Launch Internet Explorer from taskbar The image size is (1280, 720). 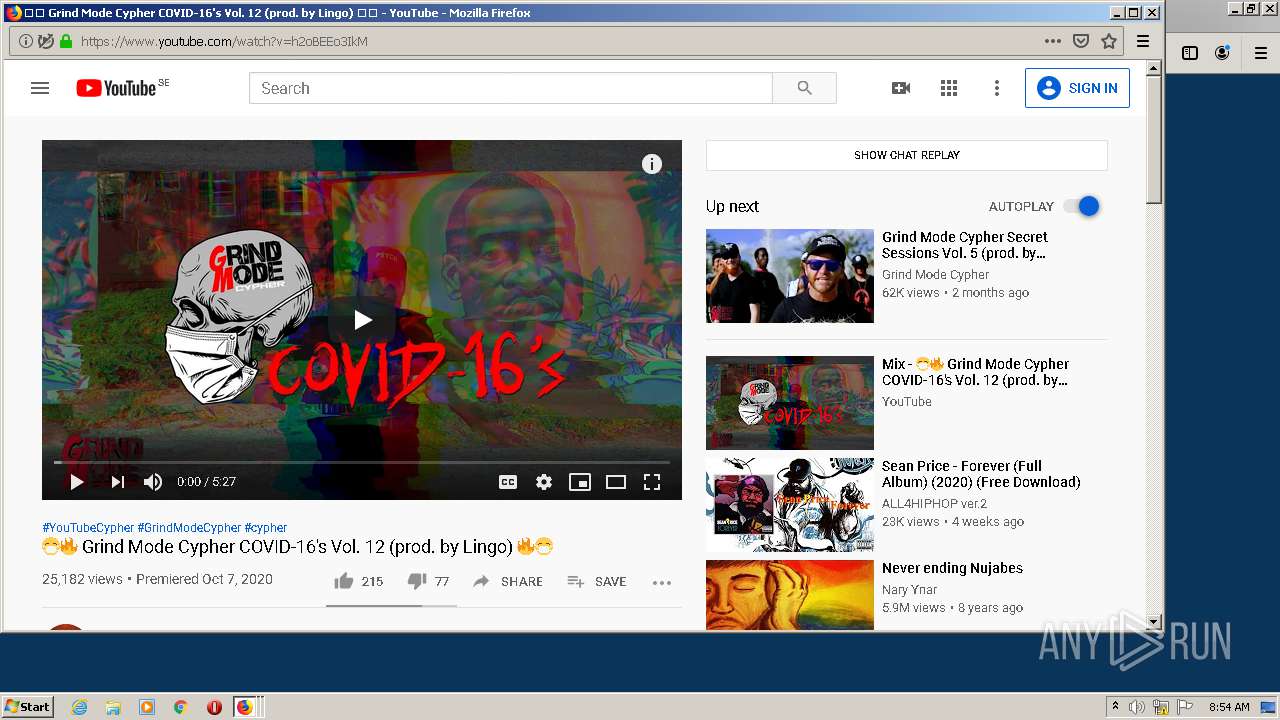click(x=79, y=707)
